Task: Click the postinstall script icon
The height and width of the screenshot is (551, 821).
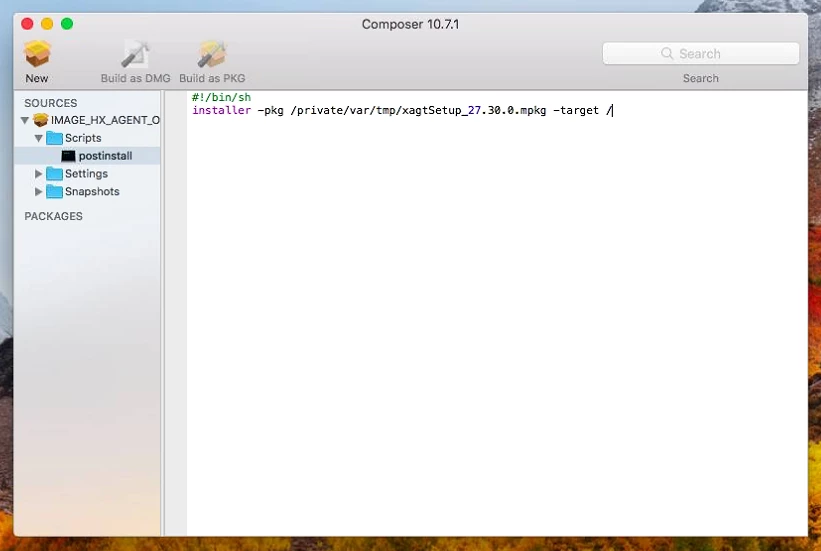Action: pyautogui.click(x=68, y=156)
